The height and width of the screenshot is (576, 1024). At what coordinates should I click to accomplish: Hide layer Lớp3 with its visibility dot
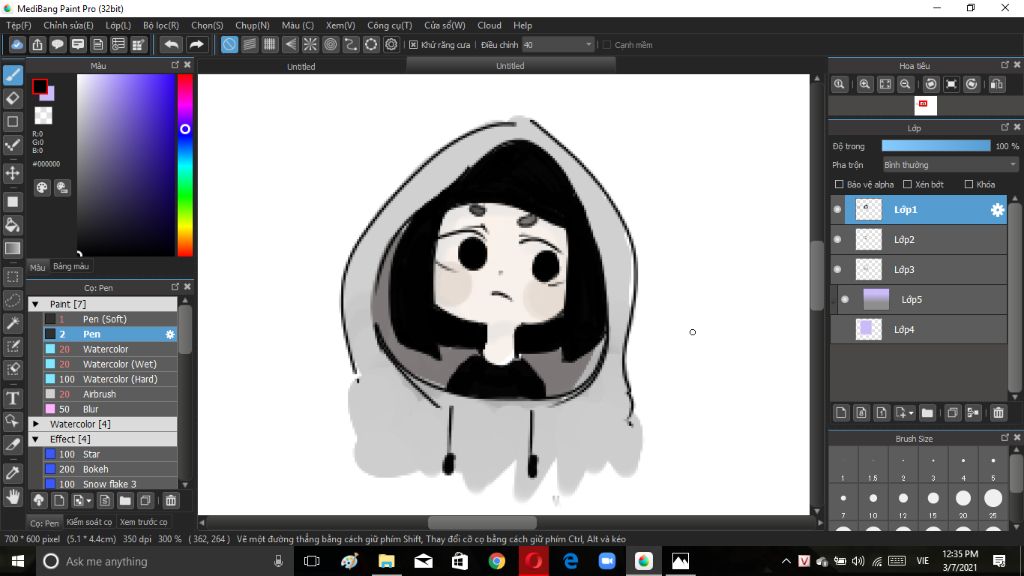point(837,270)
